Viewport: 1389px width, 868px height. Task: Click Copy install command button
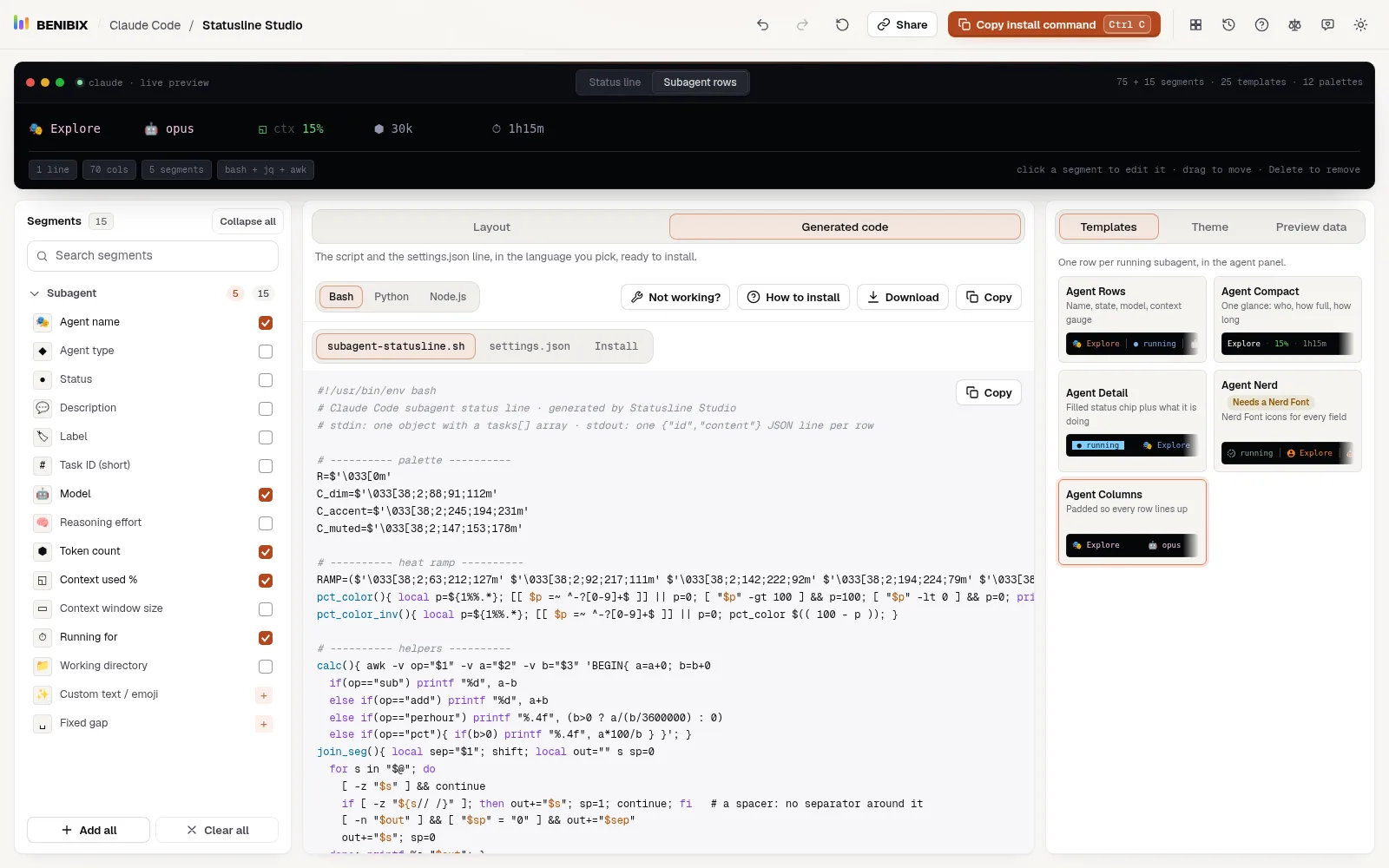(x=1054, y=24)
